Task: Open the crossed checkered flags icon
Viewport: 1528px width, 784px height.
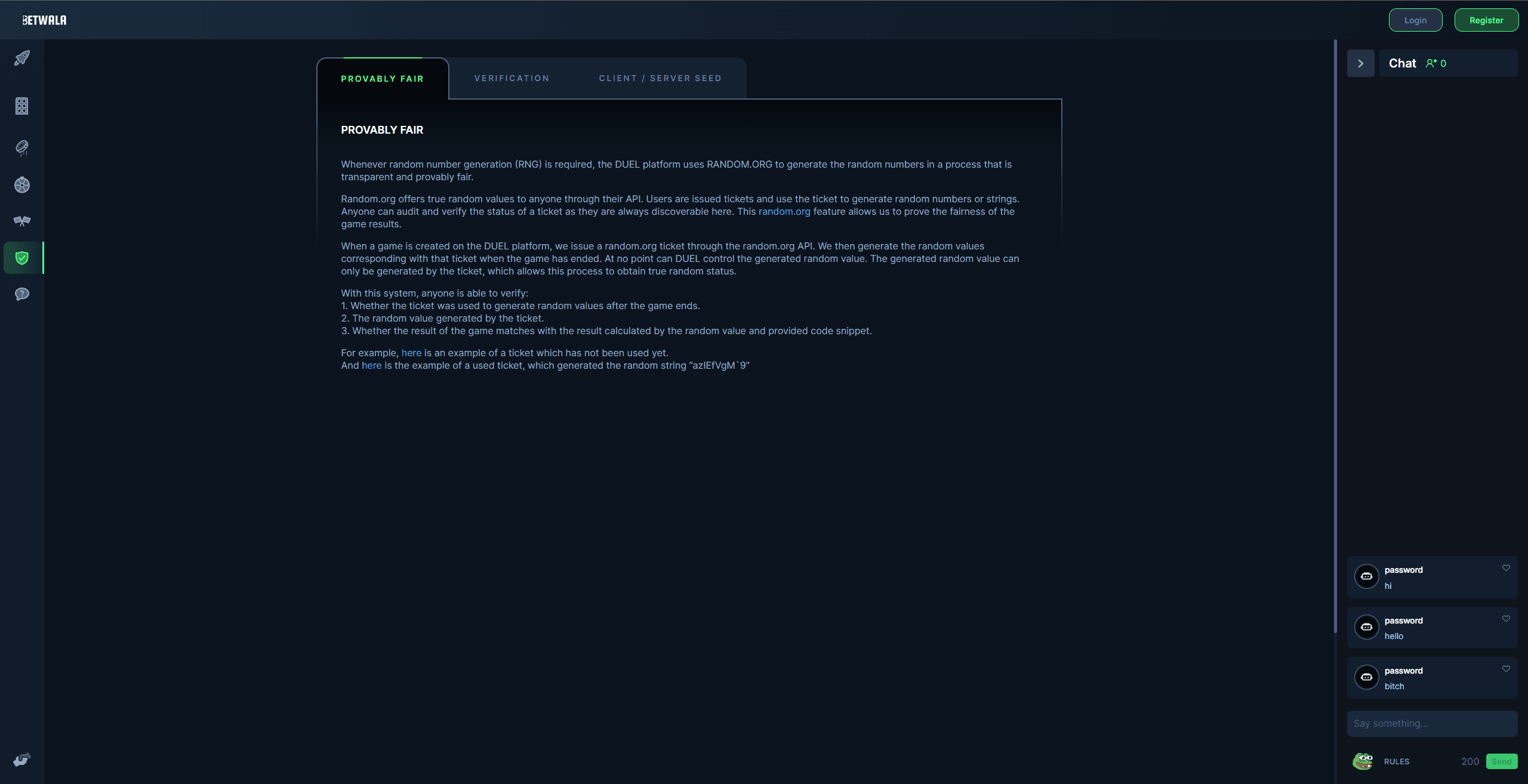Action: point(22,221)
